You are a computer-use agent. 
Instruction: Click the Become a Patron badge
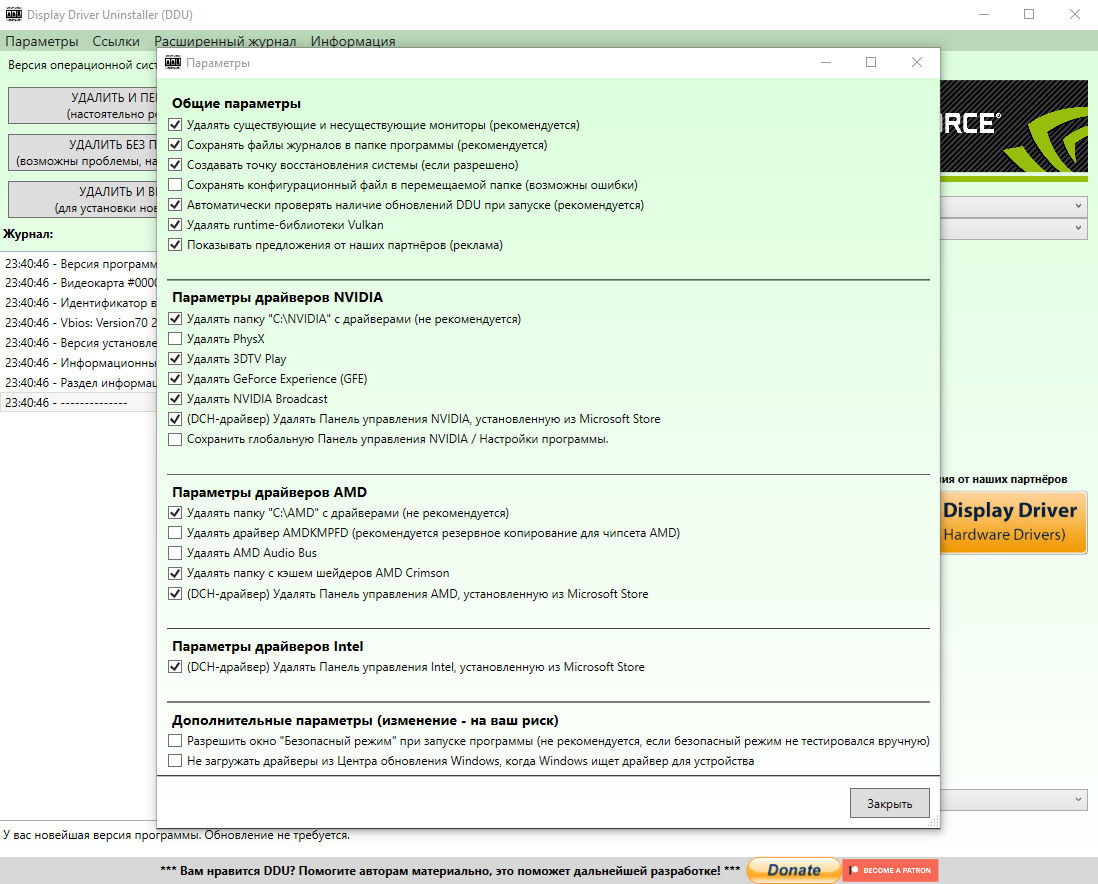tap(890, 870)
